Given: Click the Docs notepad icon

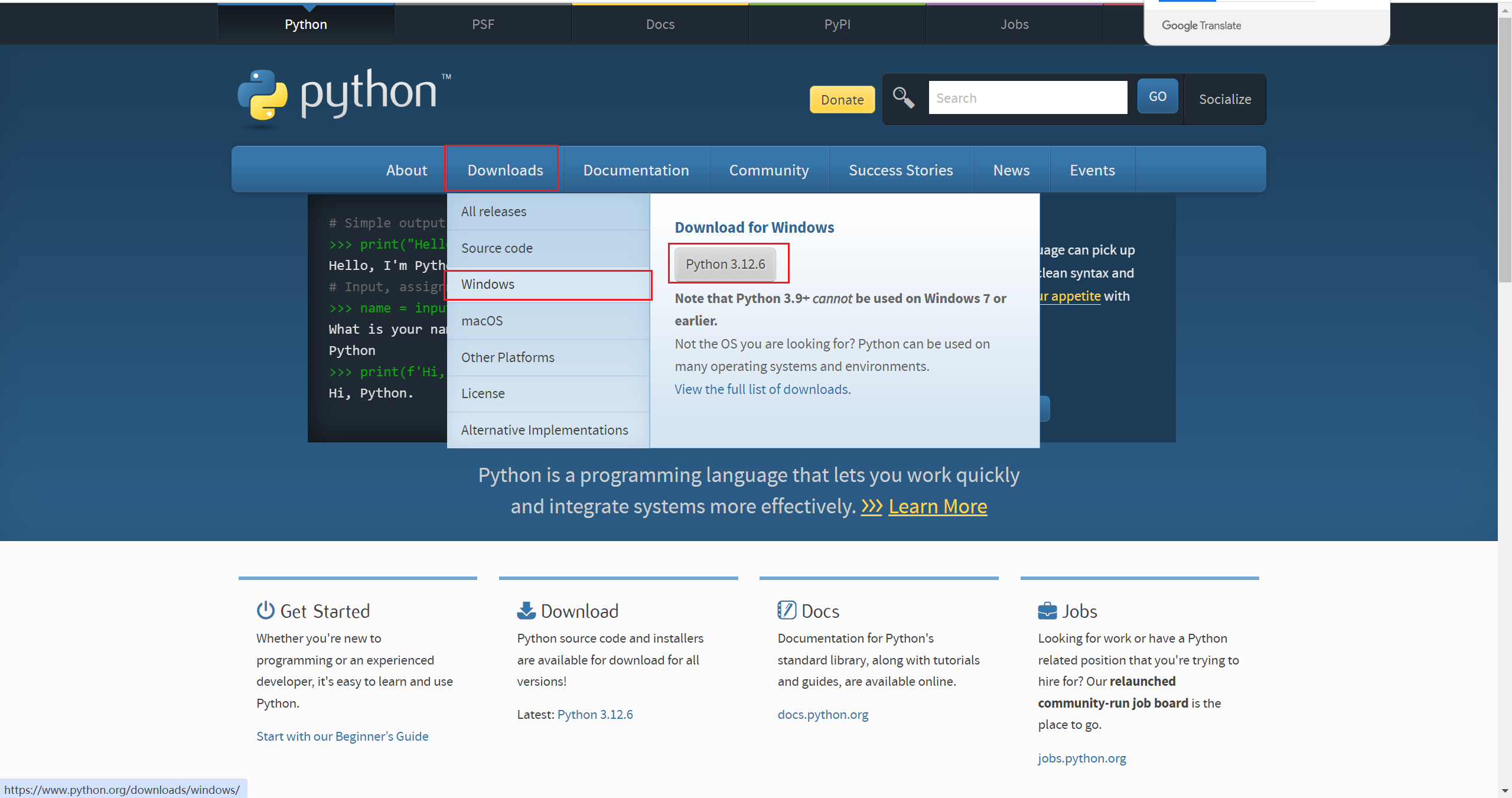Looking at the screenshot, I should pos(787,610).
